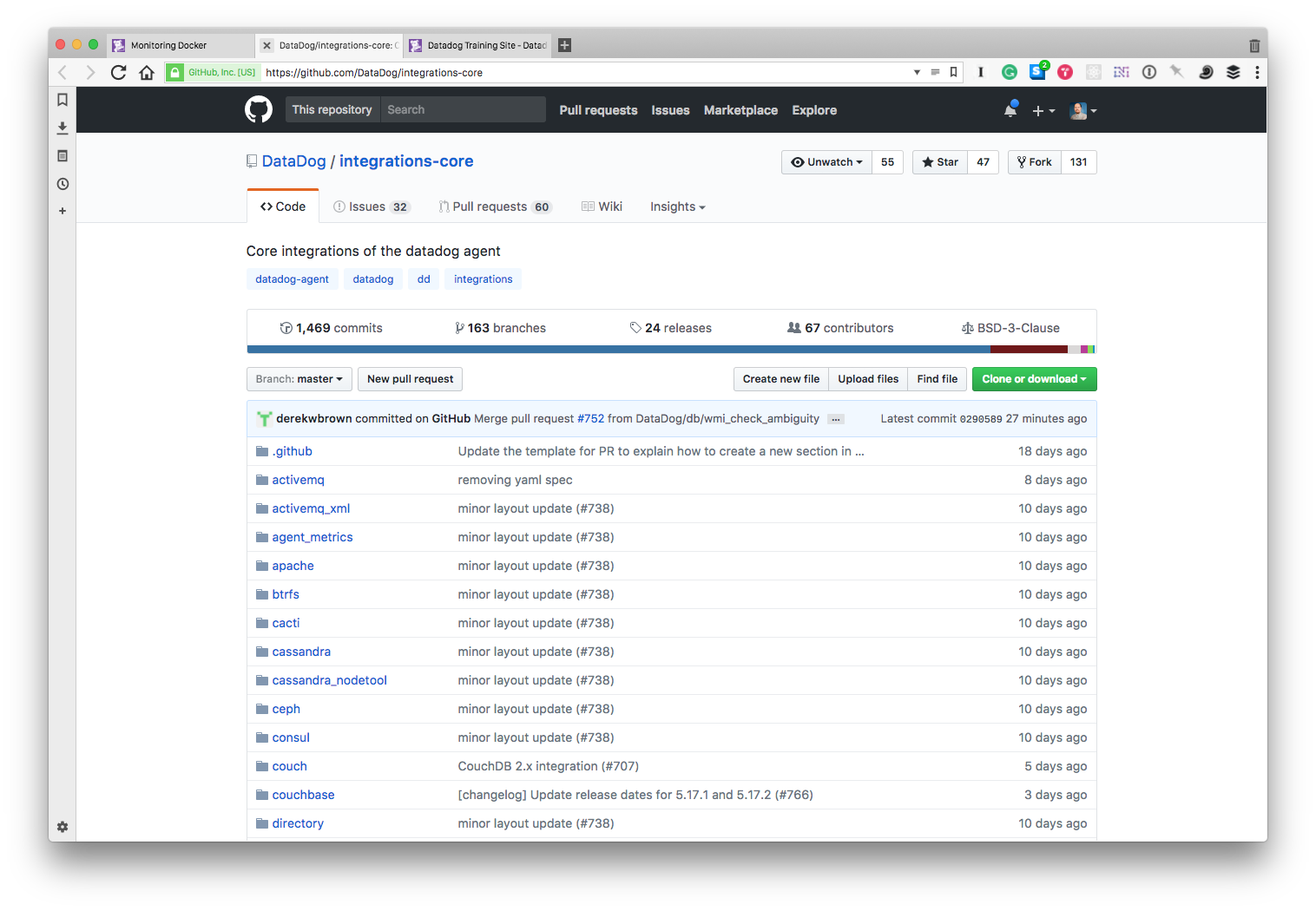Open the browser three-dot menu
This screenshot has height=911, width=1316.
(1257, 72)
